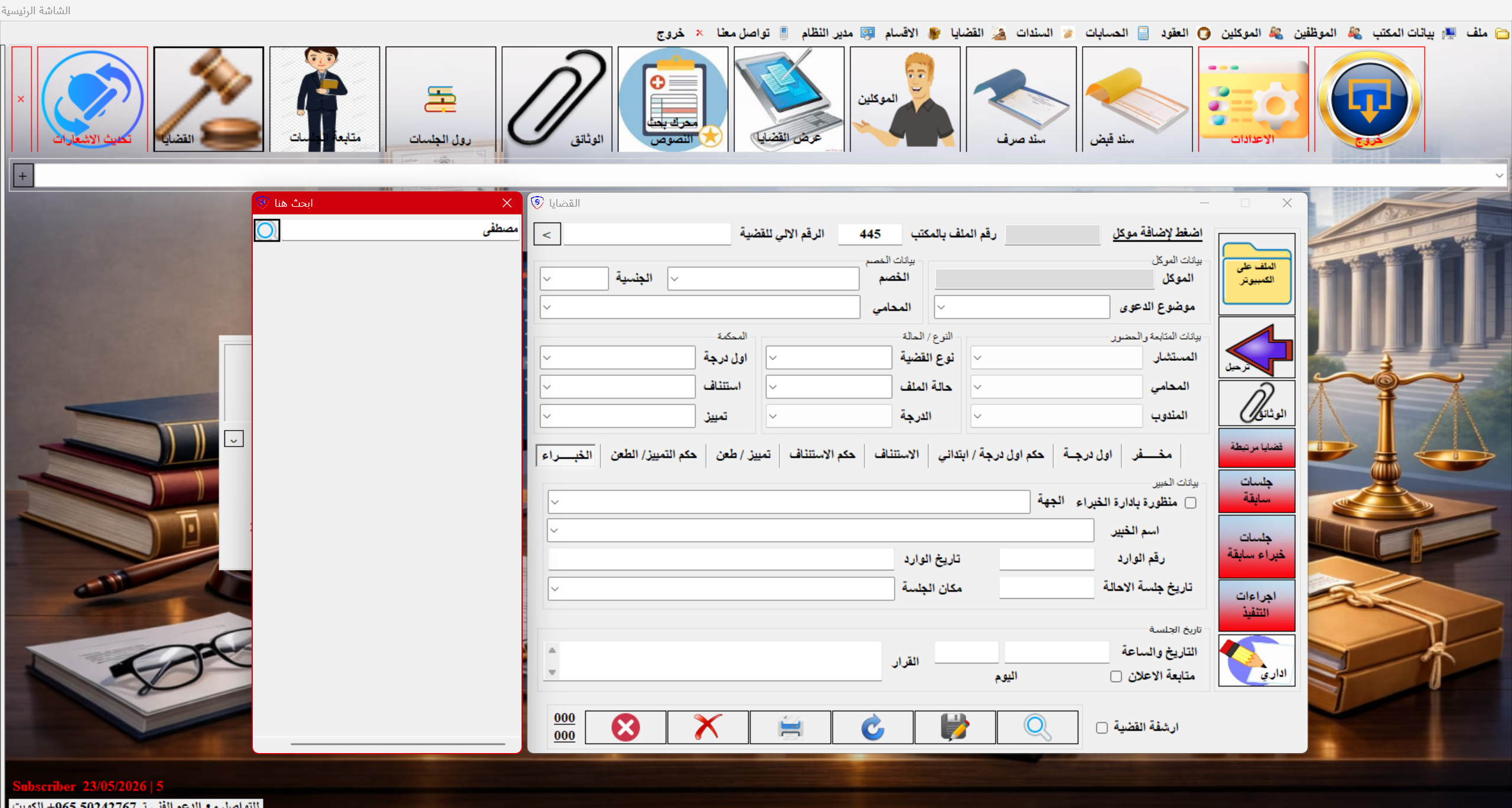Image resolution: width=1512 pixels, height=808 pixels.
Task: Open the الموكلين clients tile in toolbar
Action: coord(905,99)
